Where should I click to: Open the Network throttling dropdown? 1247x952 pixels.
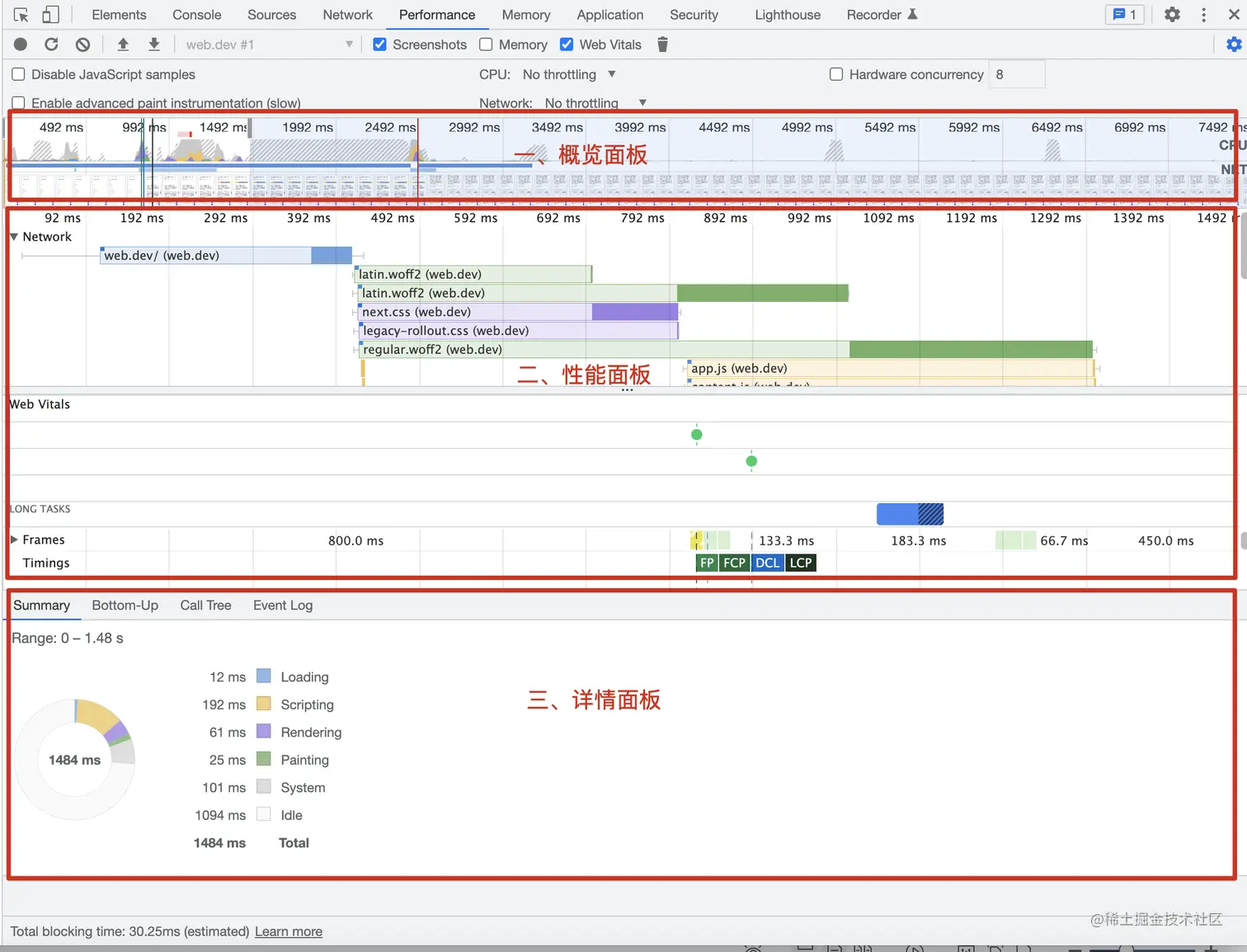595,103
